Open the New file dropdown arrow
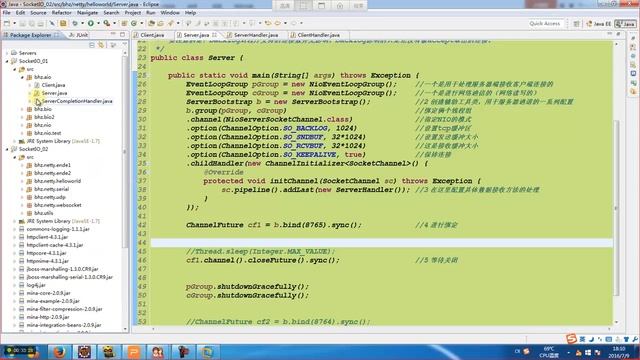The width and height of the screenshot is (640, 360). click(x=14, y=24)
